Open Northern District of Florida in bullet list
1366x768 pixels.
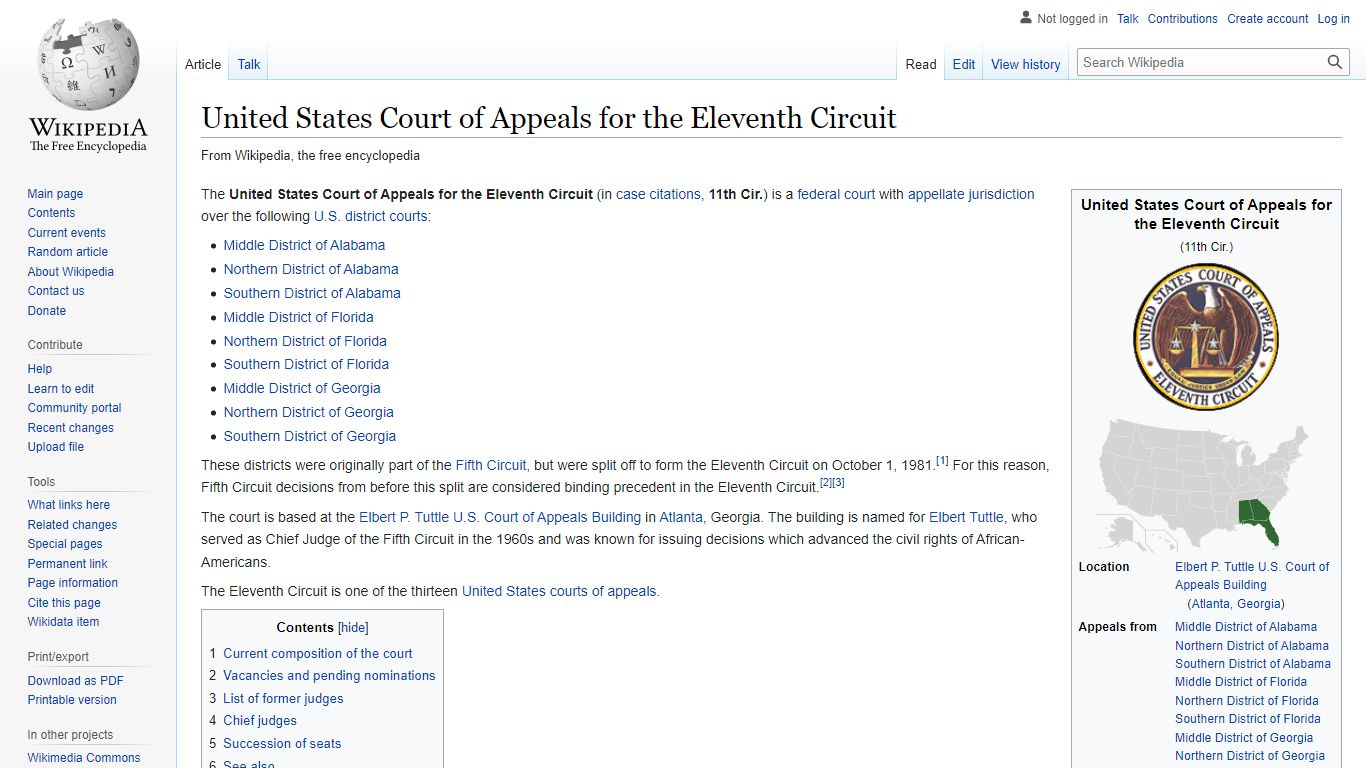coord(305,341)
